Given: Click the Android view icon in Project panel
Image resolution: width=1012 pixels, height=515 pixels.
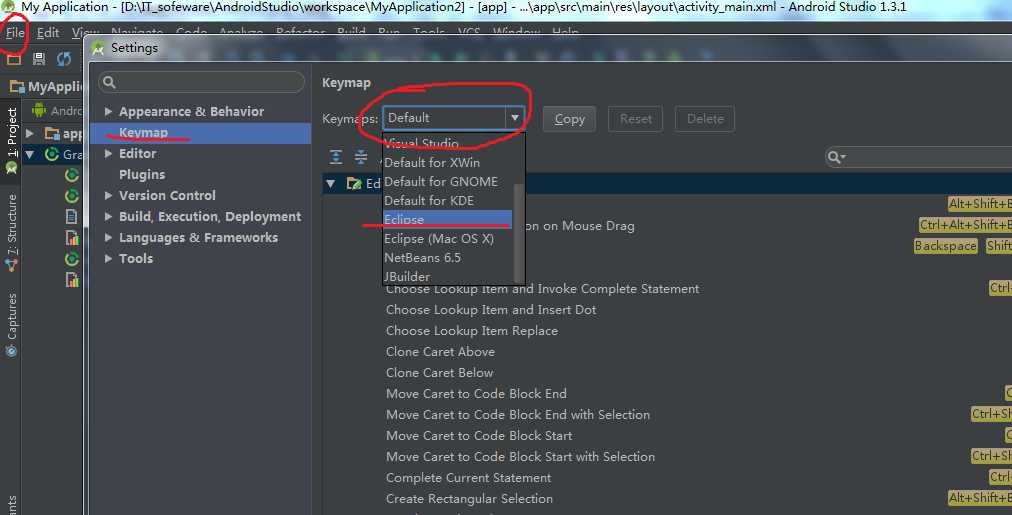Looking at the screenshot, I should tap(39, 110).
